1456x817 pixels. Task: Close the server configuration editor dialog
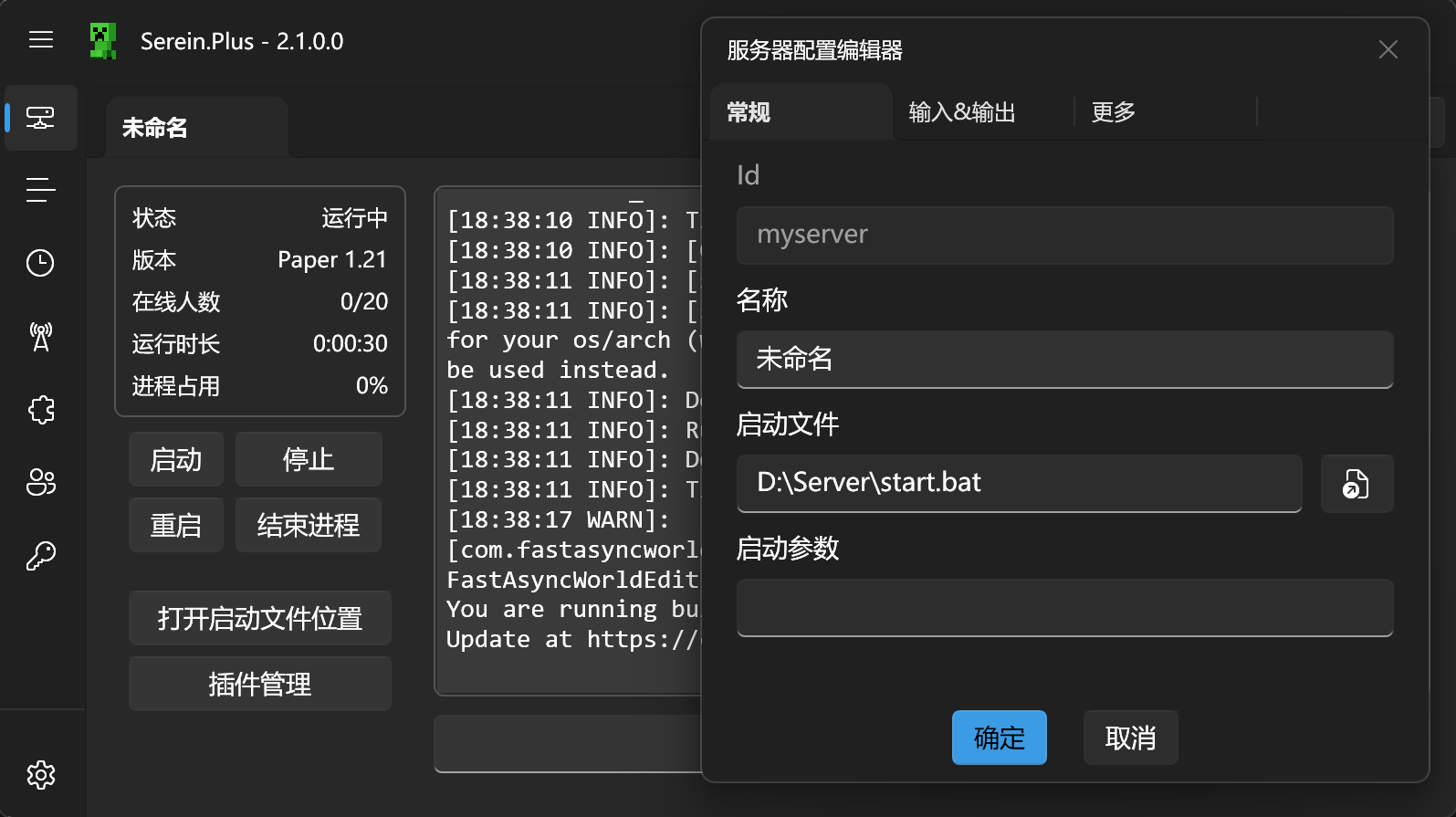pyautogui.click(x=1388, y=49)
